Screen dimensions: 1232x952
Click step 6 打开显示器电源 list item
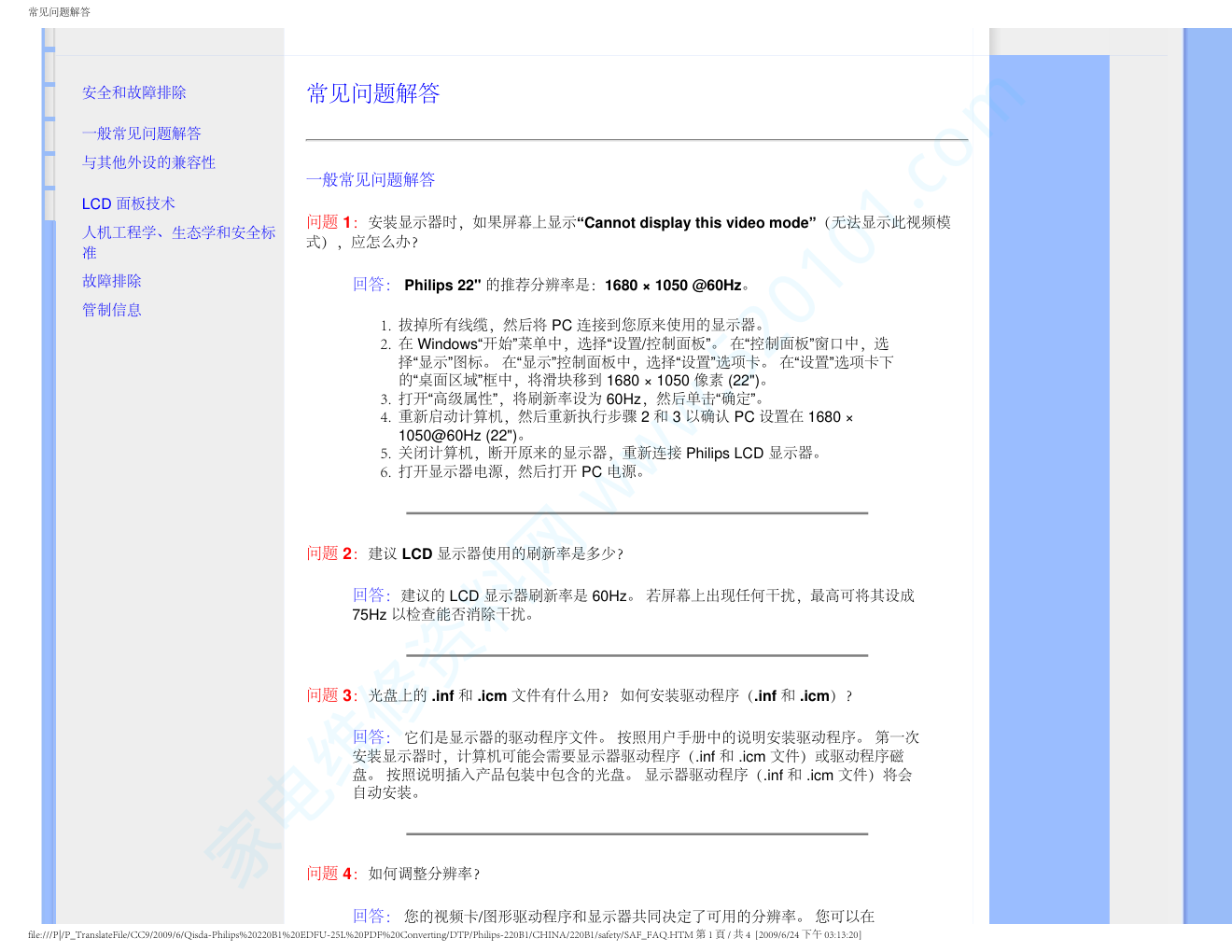click(514, 471)
